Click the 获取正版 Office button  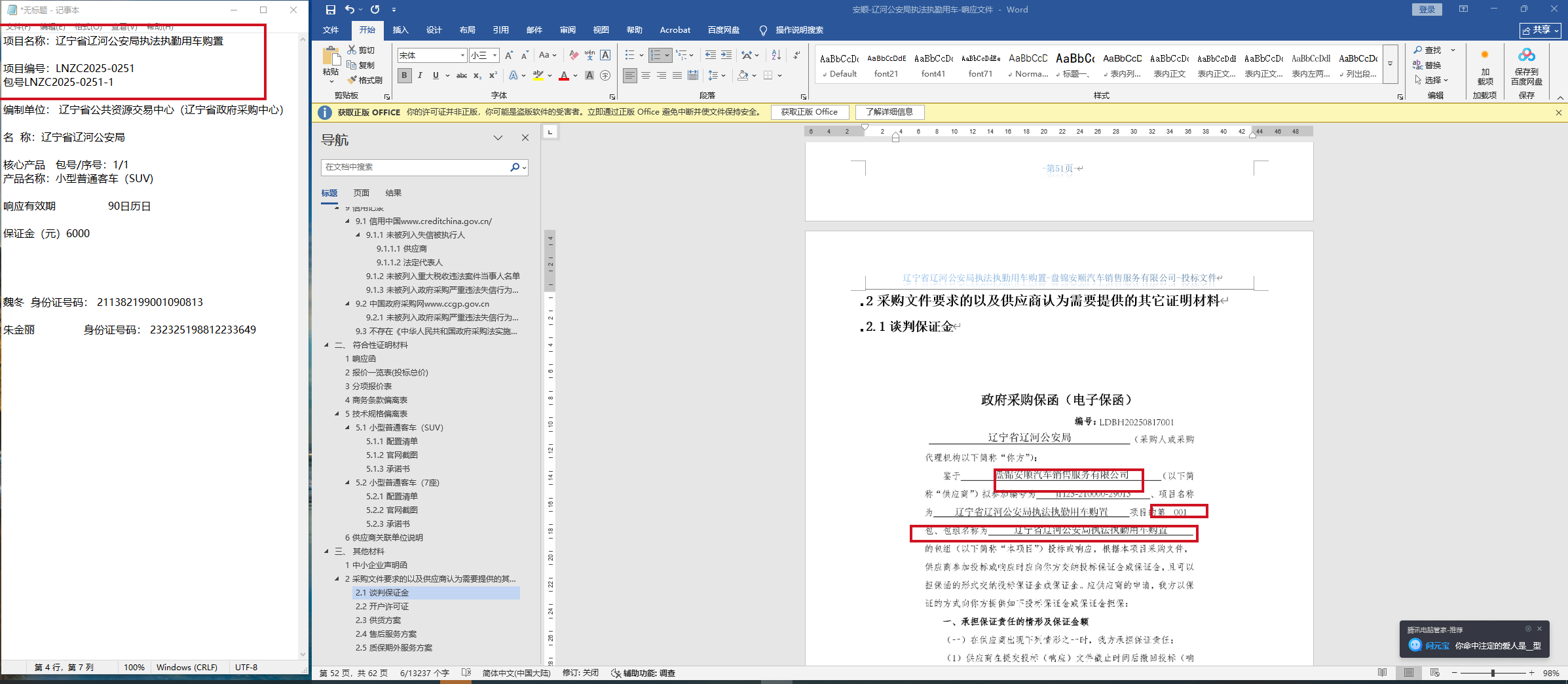click(809, 112)
